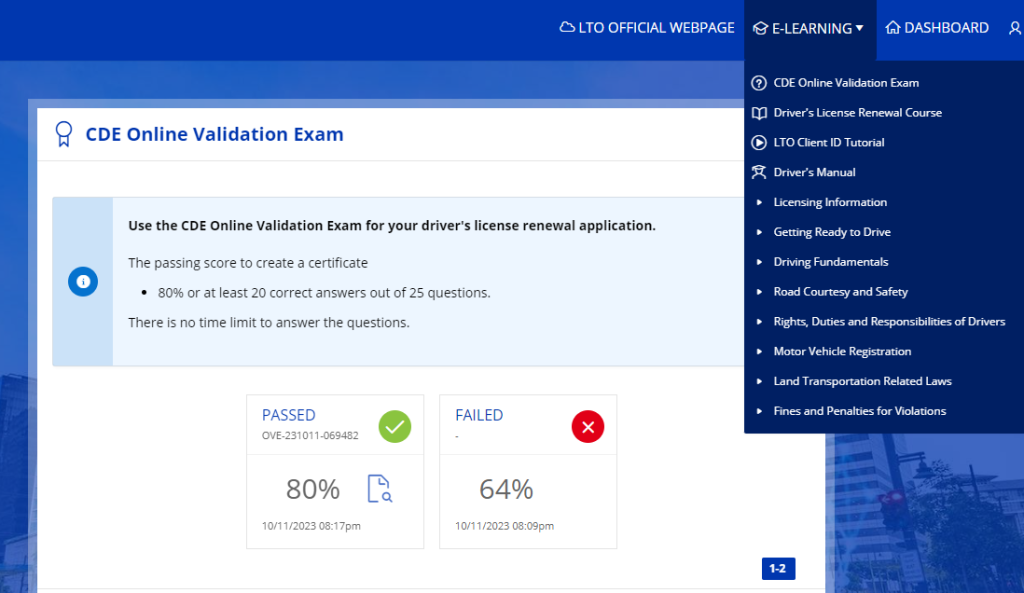This screenshot has height=593, width=1024.
Task: Click the date 10/11/2023 08:09pm
Action: (x=504, y=526)
